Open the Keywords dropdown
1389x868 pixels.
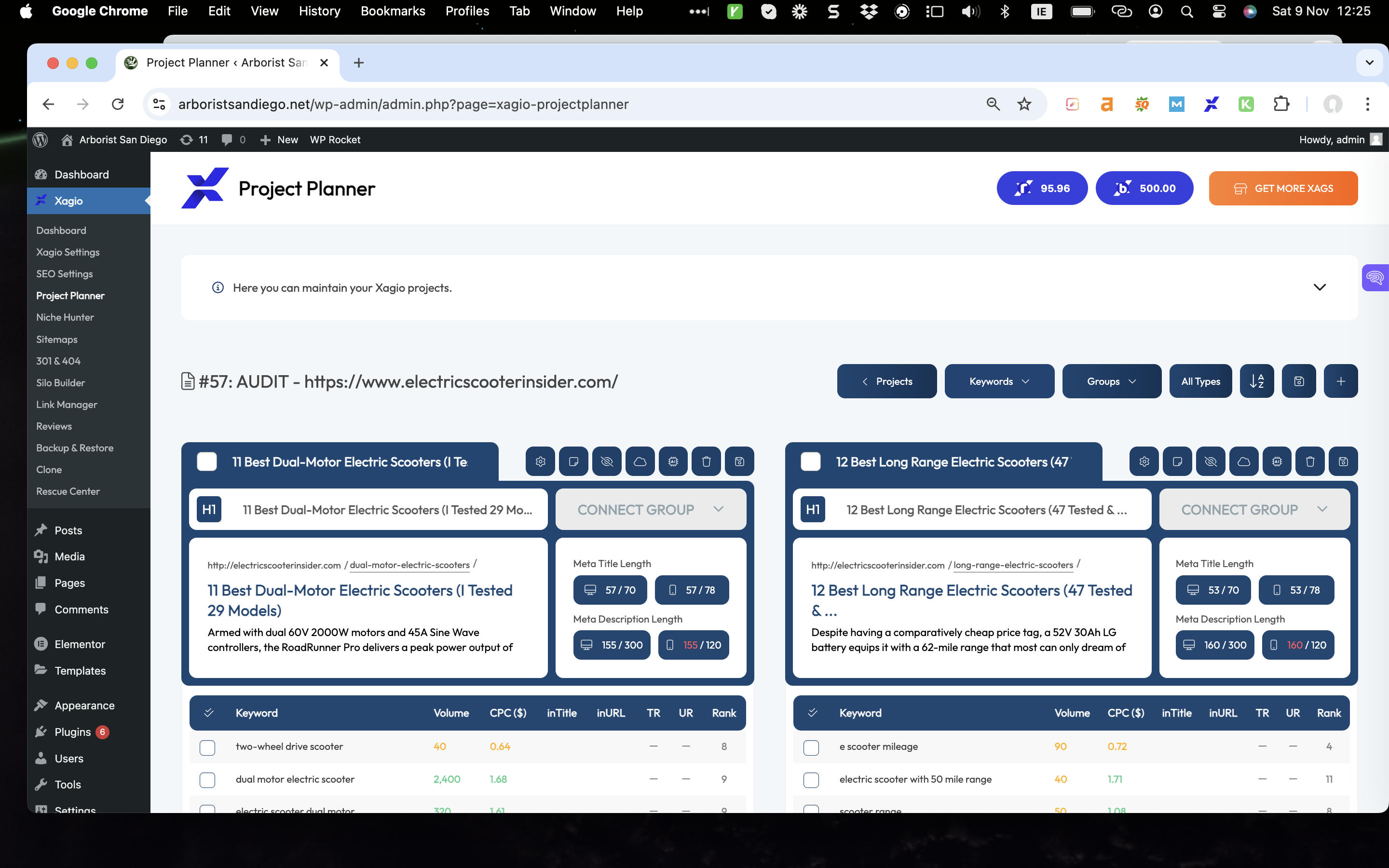click(999, 381)
